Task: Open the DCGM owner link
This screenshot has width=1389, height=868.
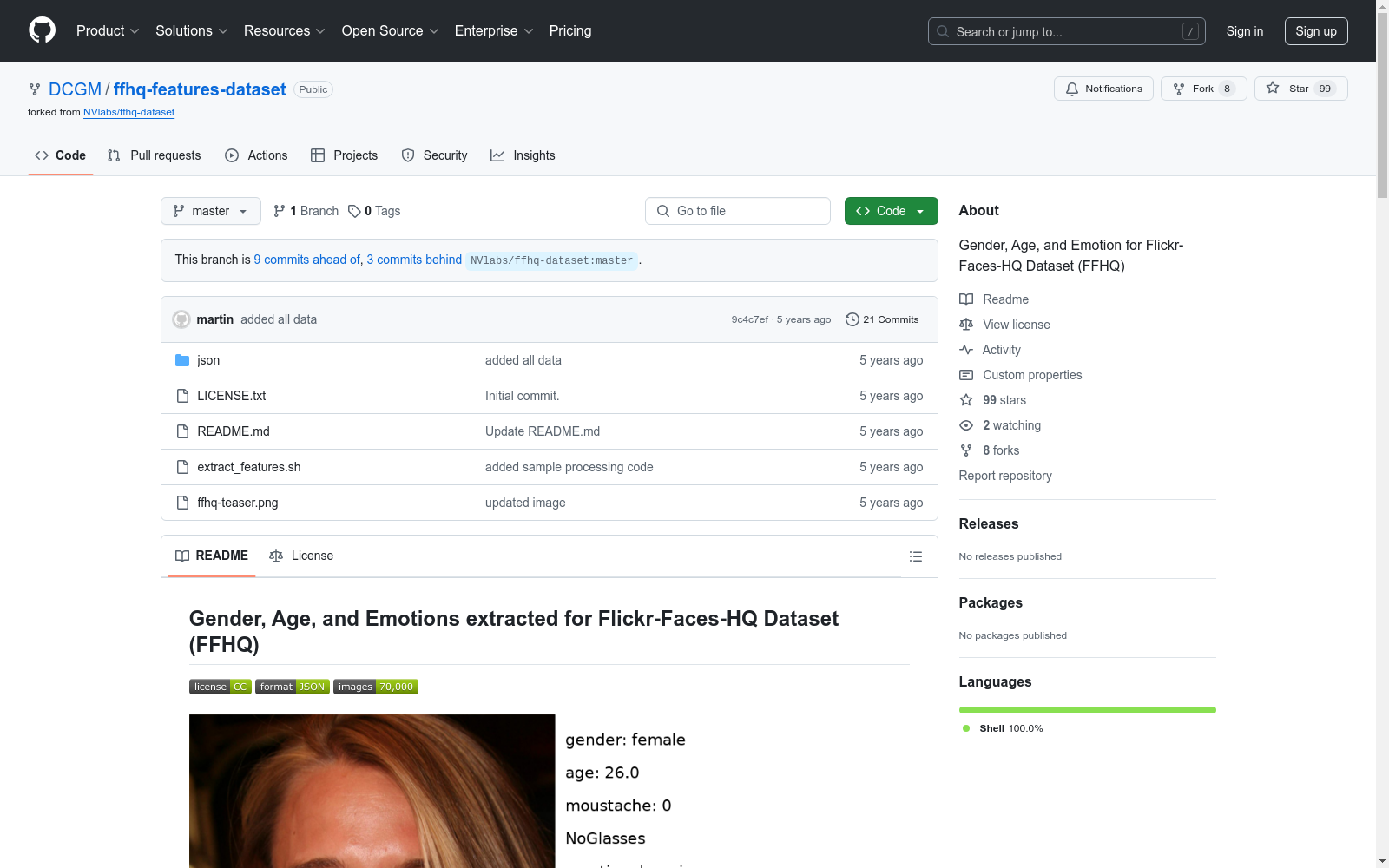Action: (75, 89)
